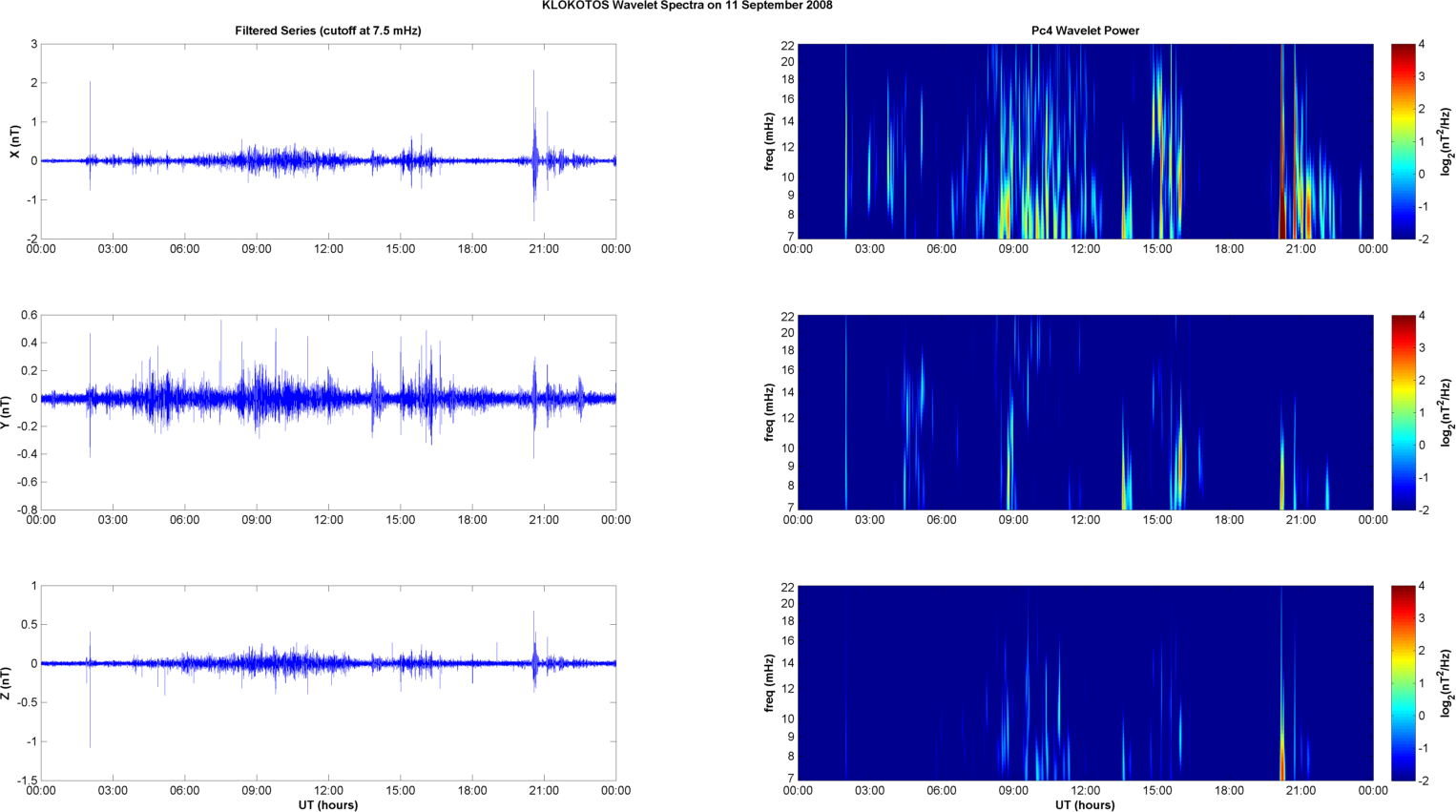Click the "Z (nT)" axis label
Viewport: 1456px width, 812px height.
6,683
